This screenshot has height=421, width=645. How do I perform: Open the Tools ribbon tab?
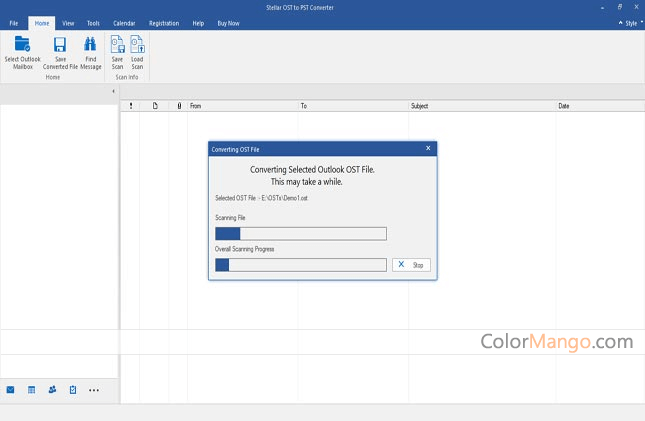click(x=93, y=23)
